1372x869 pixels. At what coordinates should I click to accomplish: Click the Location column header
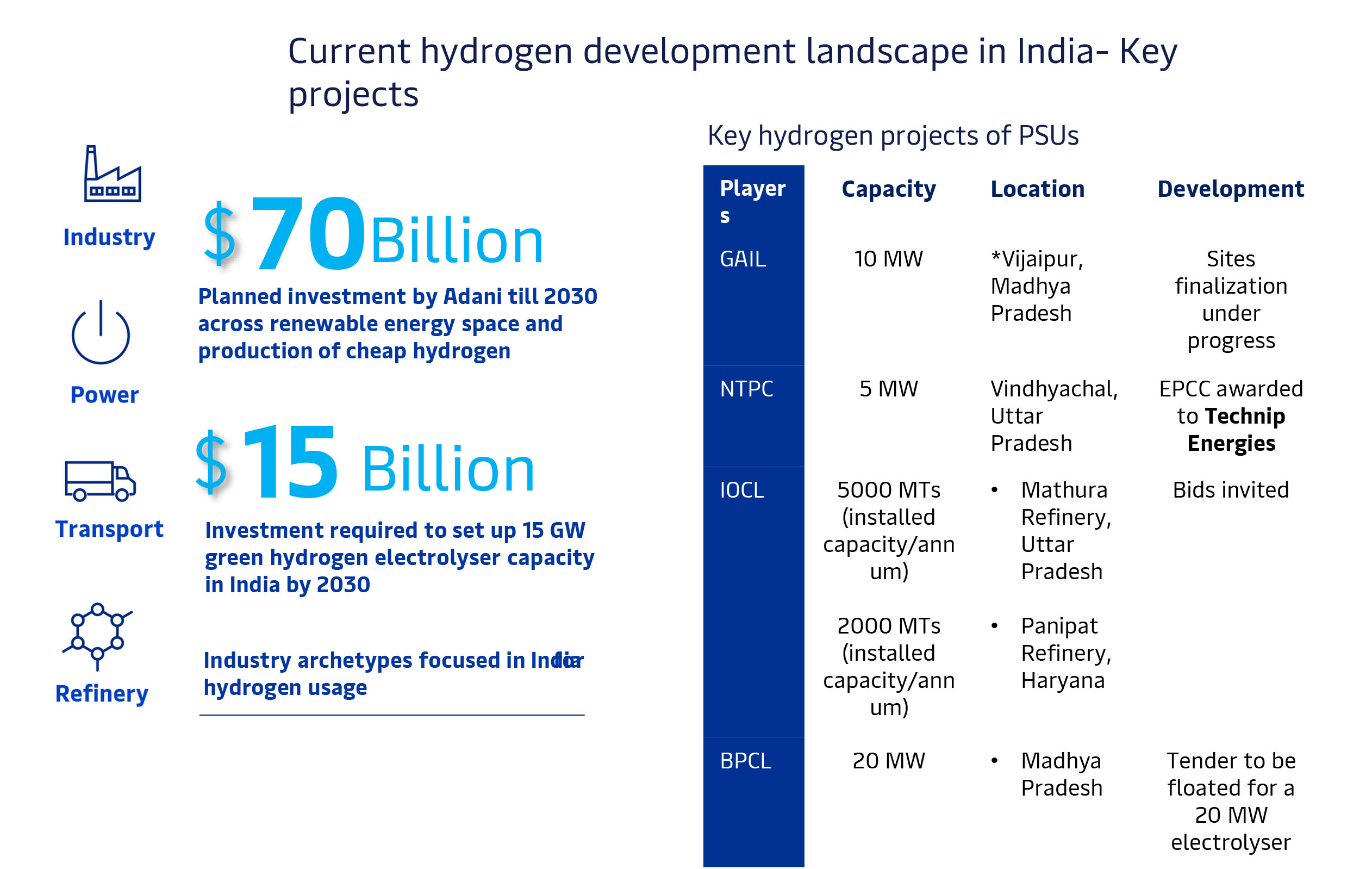point(1038,189)
